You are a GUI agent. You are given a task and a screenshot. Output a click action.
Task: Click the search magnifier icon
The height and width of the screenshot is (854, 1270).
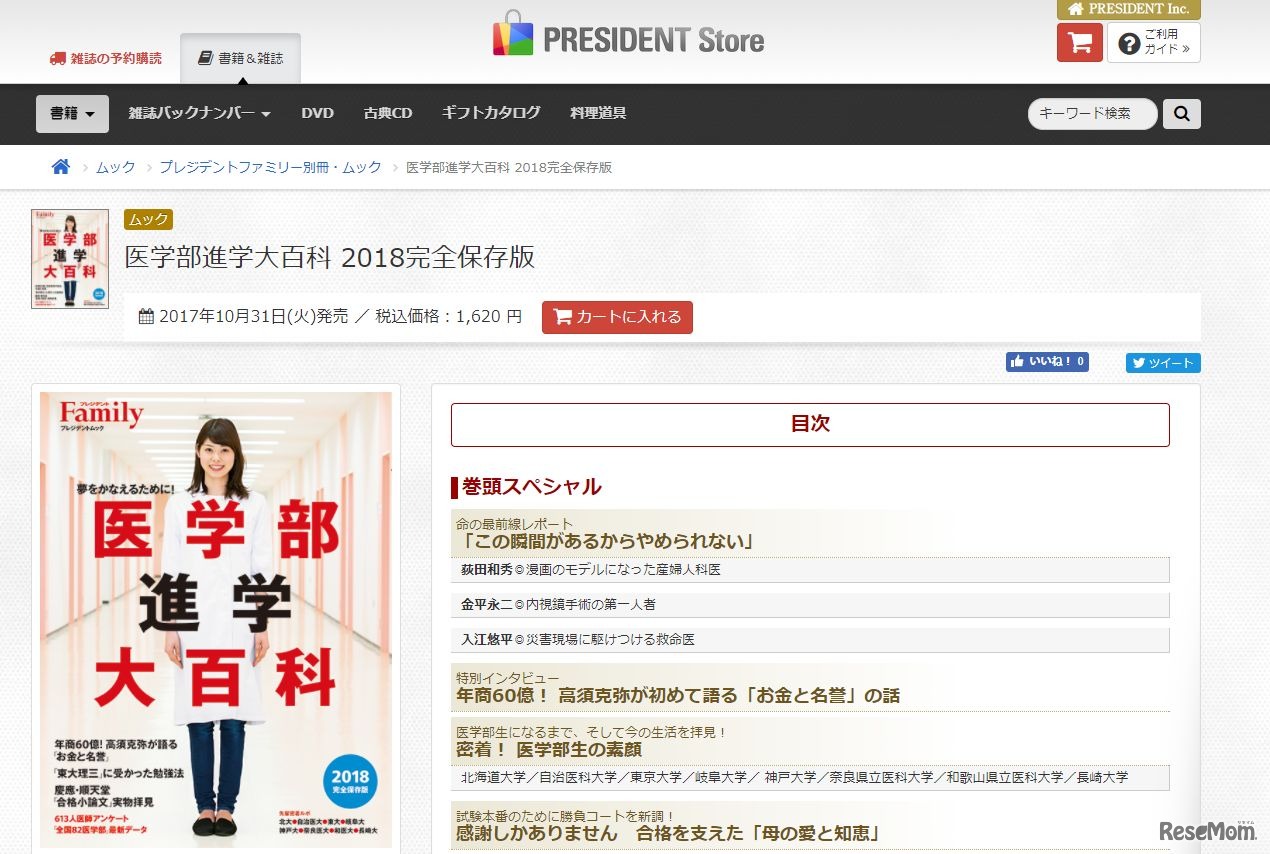pos(1181,113)
